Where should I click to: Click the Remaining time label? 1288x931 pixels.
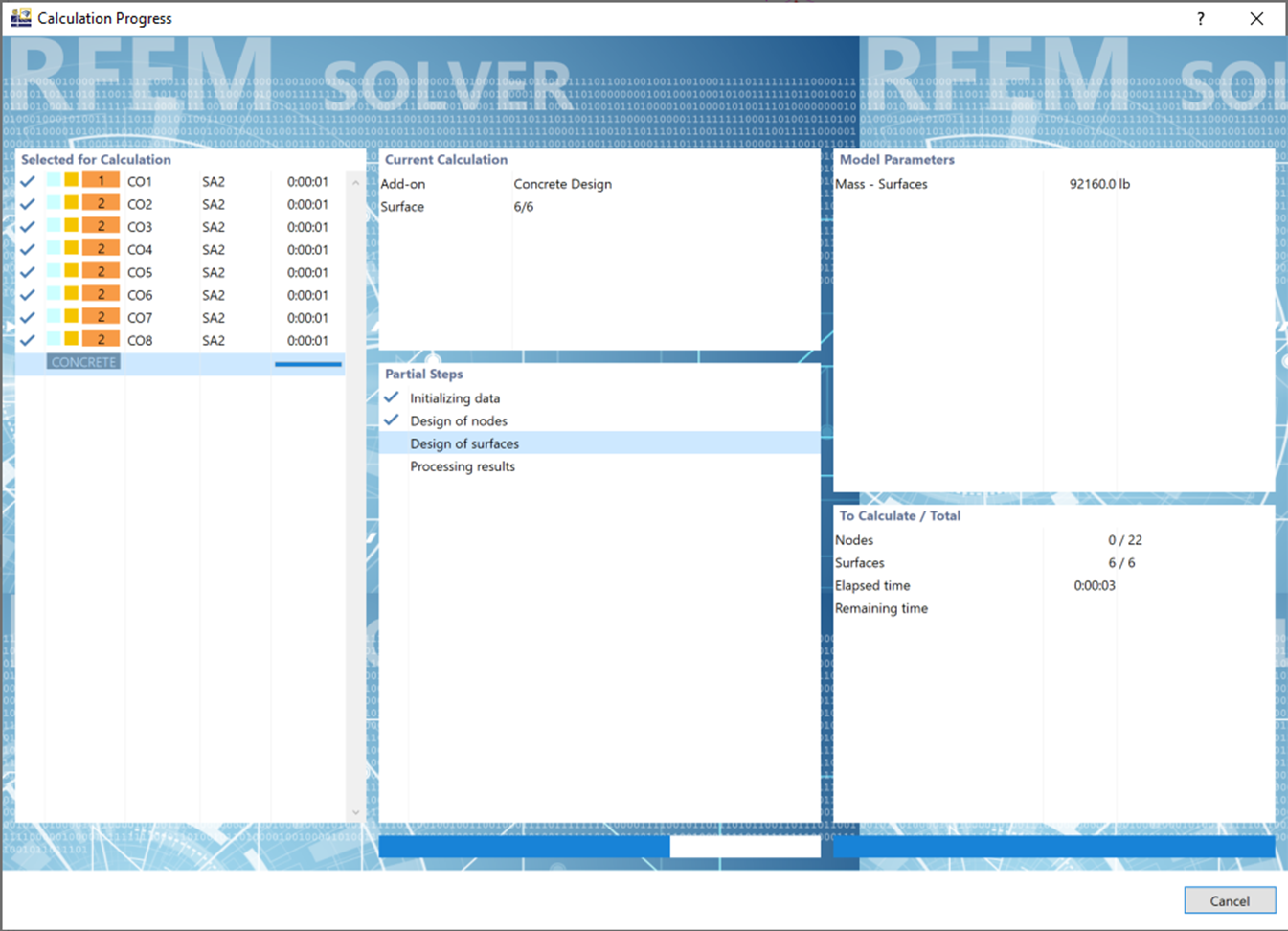(881, 608)
